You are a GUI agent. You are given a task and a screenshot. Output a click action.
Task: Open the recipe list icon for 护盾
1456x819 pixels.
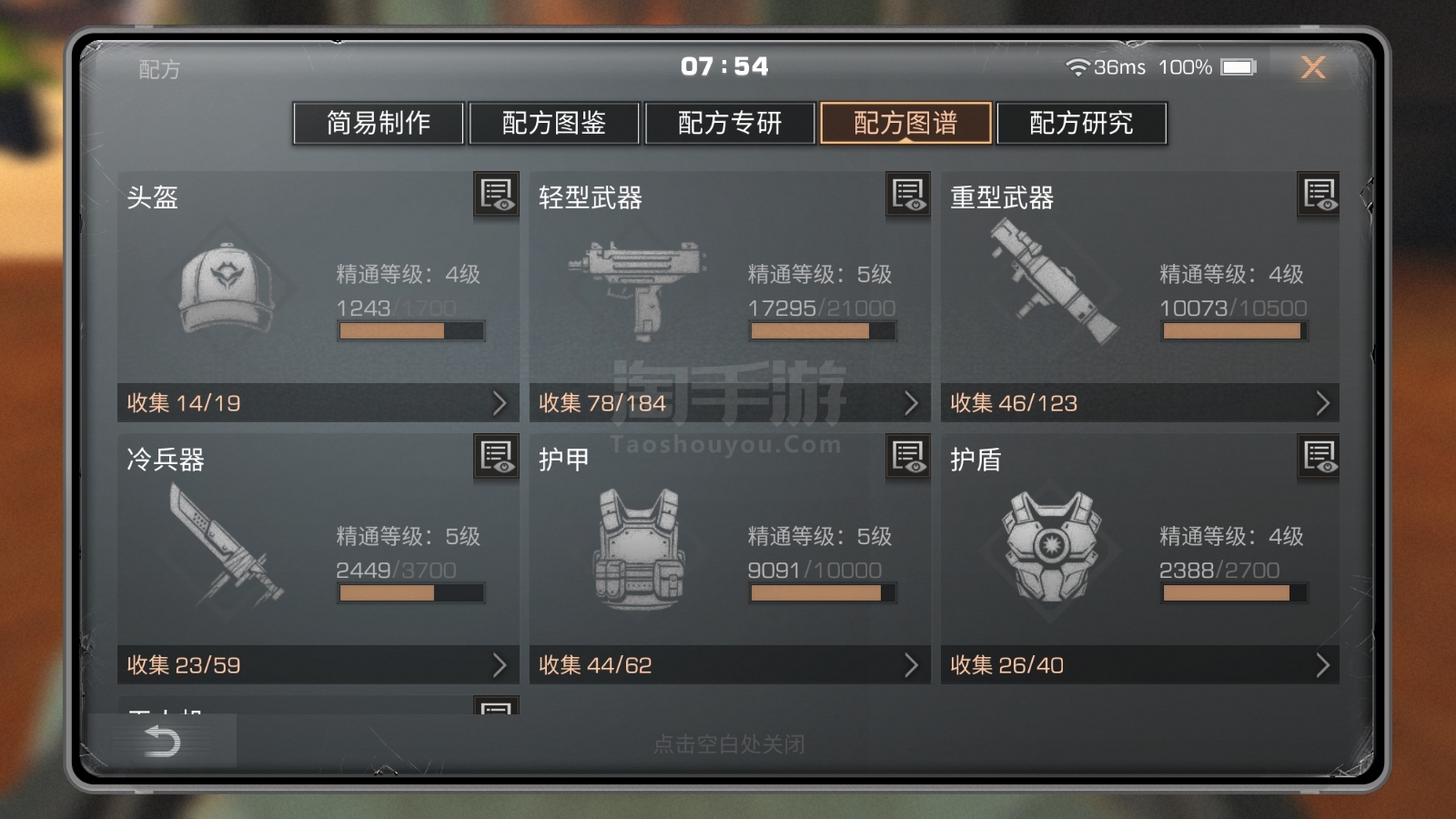(1319, 456)
